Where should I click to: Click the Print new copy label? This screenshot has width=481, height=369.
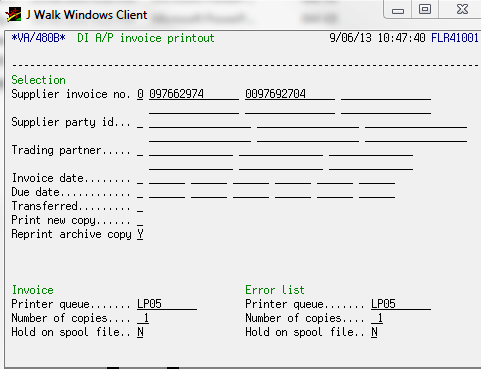(x=70, y=220)
